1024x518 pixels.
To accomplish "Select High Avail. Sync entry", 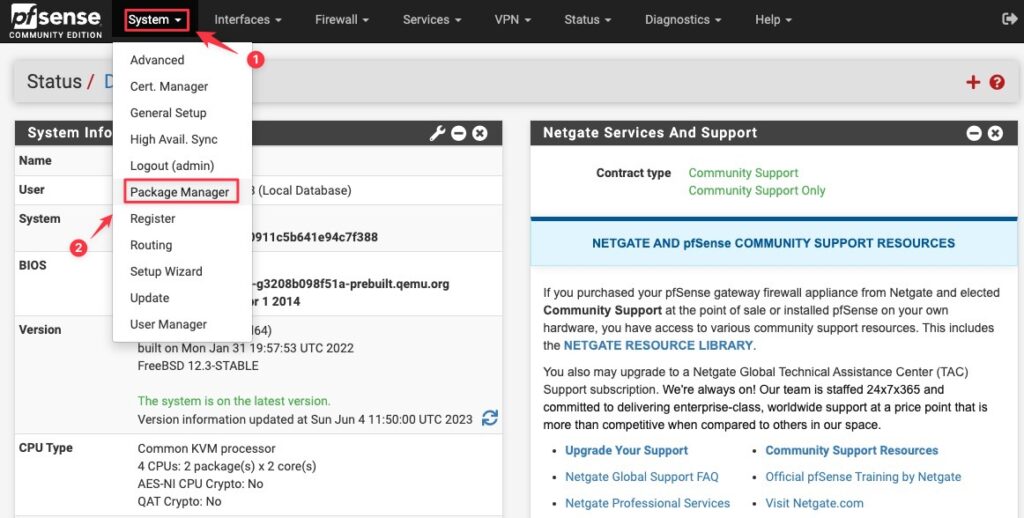I will coord(174,139).
